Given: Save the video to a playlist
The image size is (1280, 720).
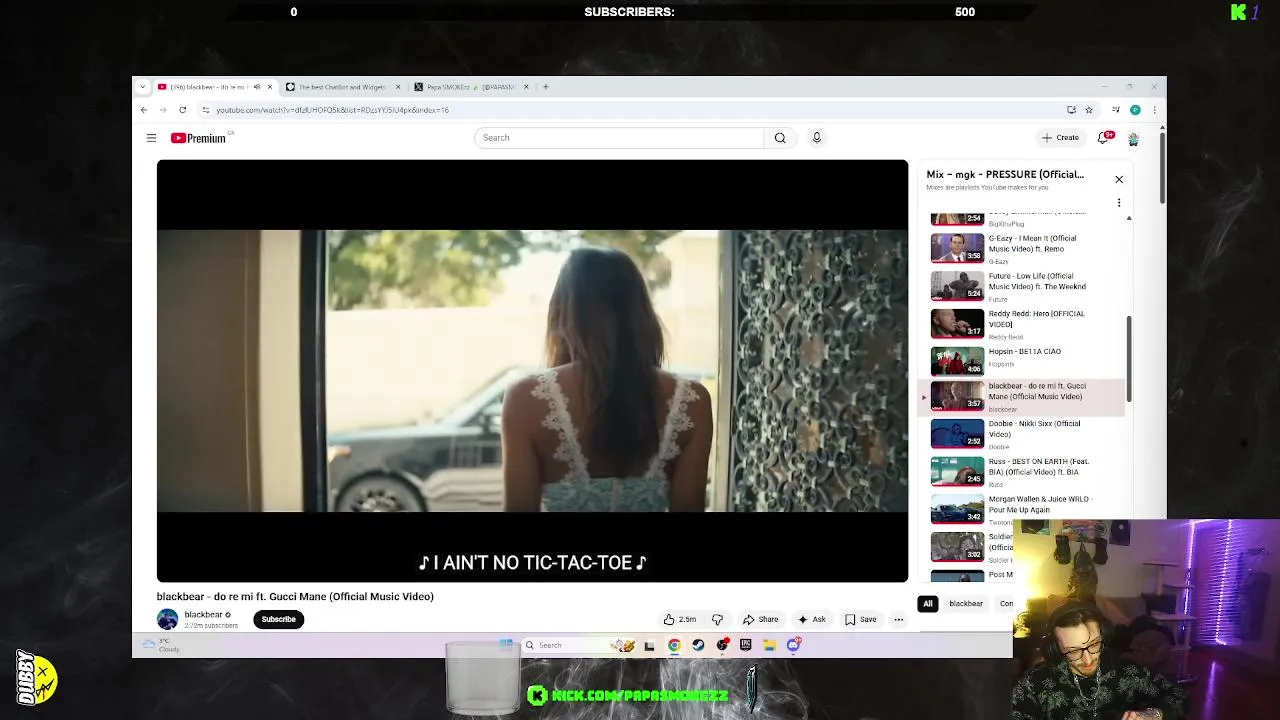Looking at the screenshot, I should 861,620.
